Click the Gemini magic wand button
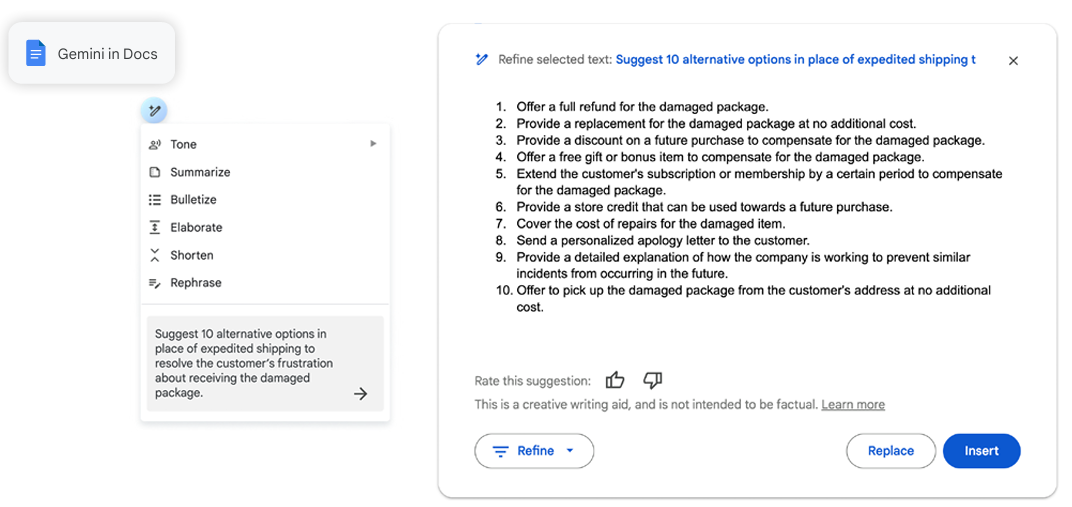This screenshot has width=1072, height=507. (x=154, y=111)
